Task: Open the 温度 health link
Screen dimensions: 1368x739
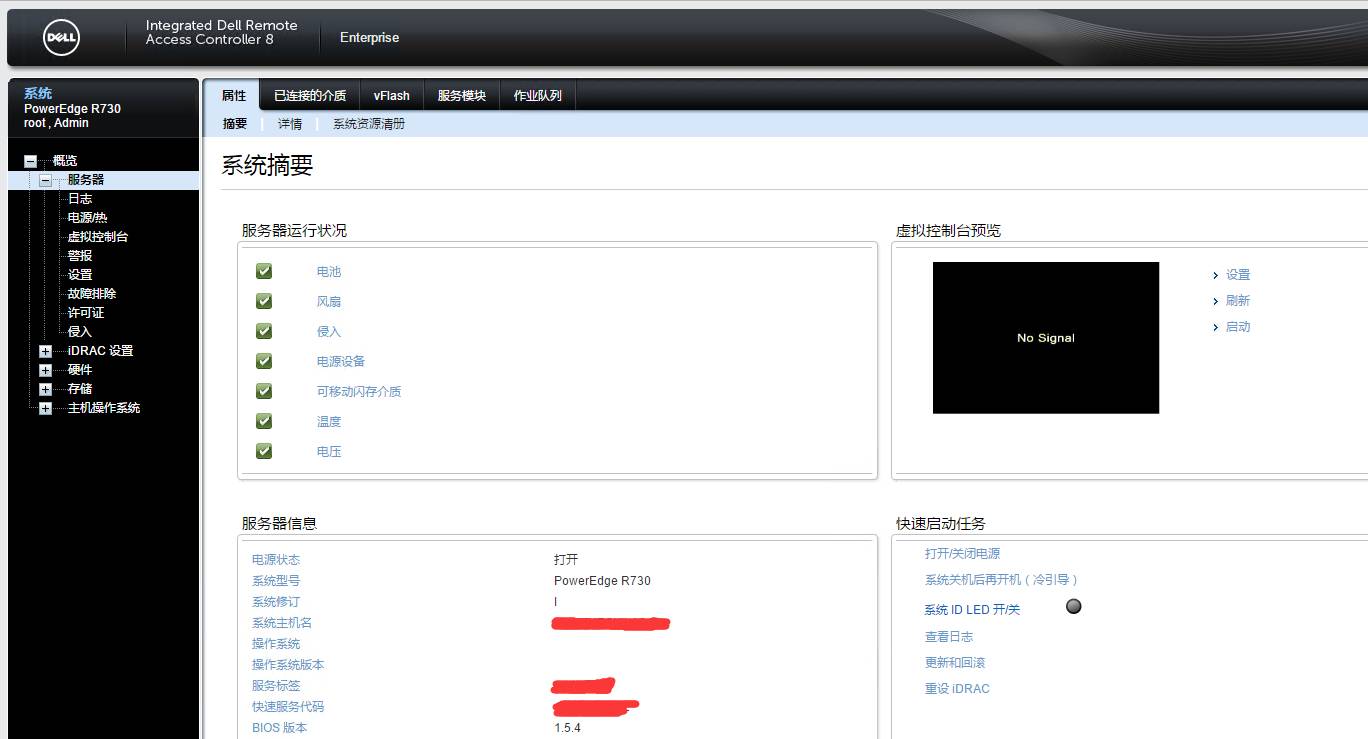Action: (x=329, y=422)
